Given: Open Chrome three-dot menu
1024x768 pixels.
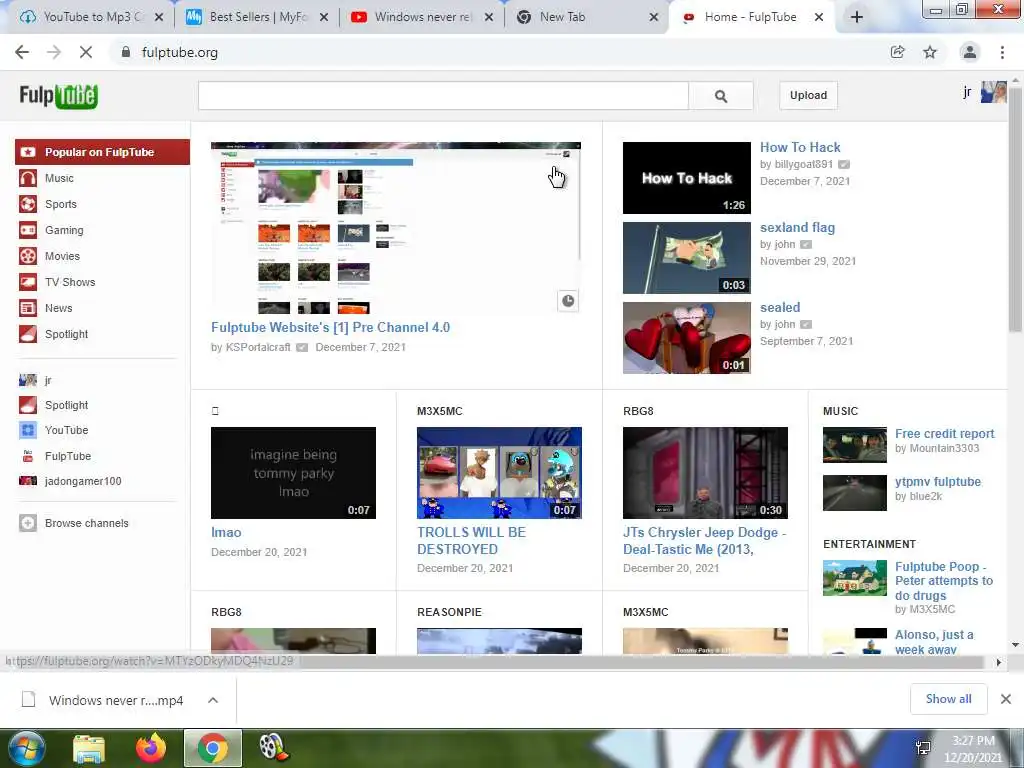Looking at the screenshot, I should (x=1002, y=52).
